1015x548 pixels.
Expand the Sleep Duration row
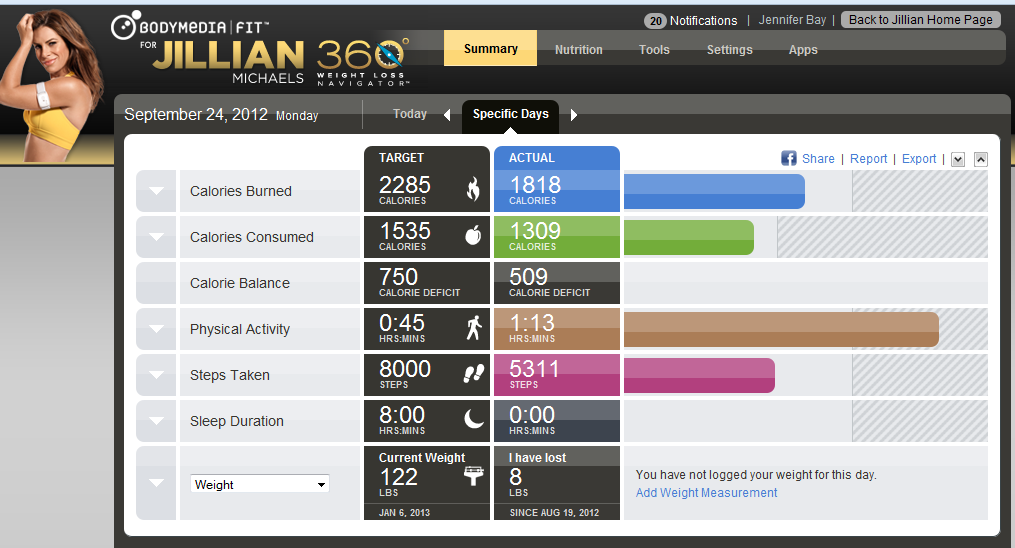(x=156, y=421)
